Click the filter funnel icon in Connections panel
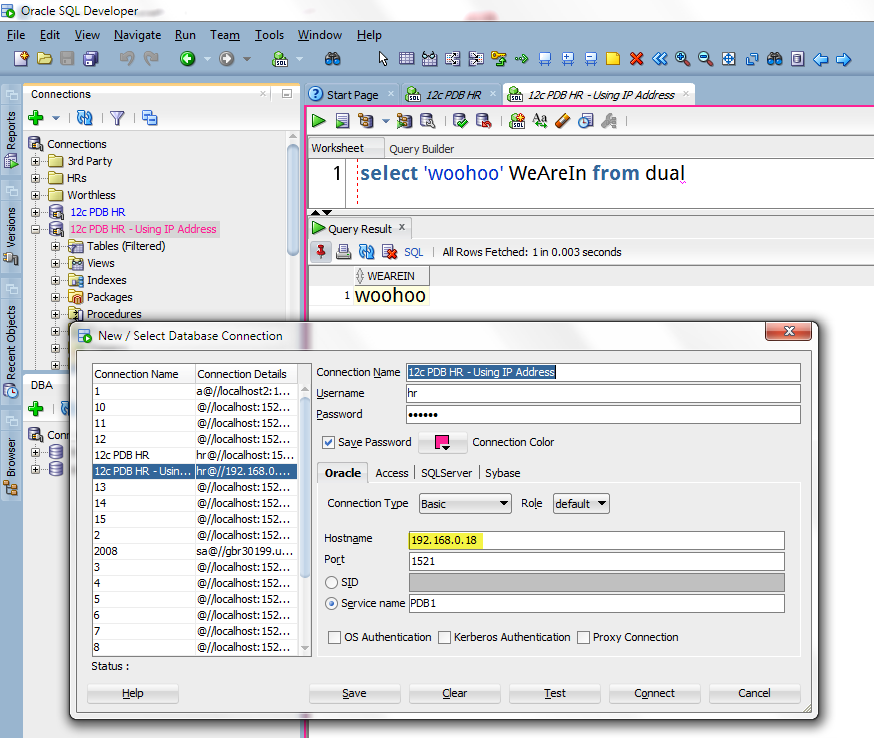This screenshot has height=738, width=874. [x=117, y=118]
